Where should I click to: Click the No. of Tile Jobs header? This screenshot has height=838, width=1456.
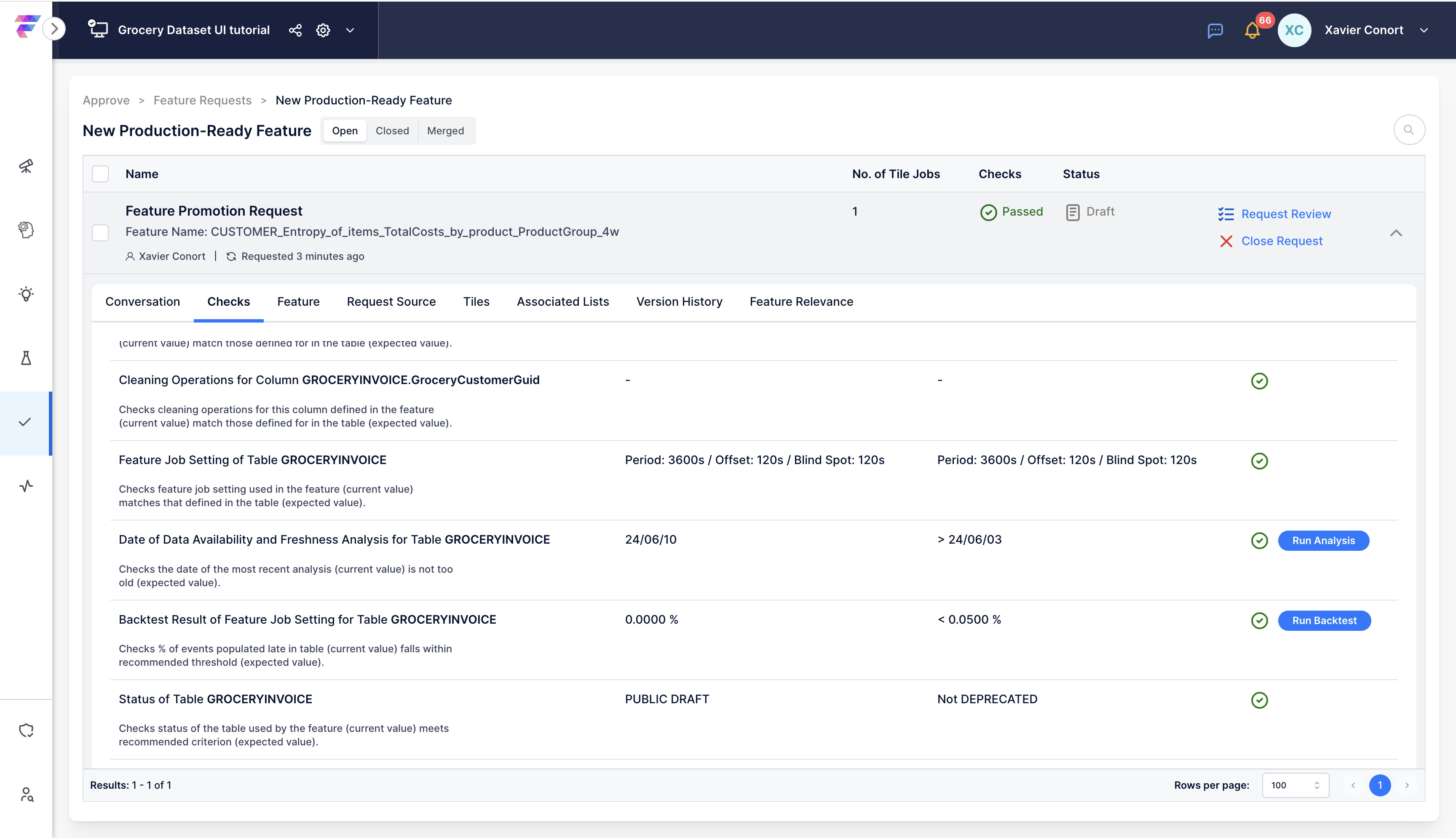click(x=896, y=174)
